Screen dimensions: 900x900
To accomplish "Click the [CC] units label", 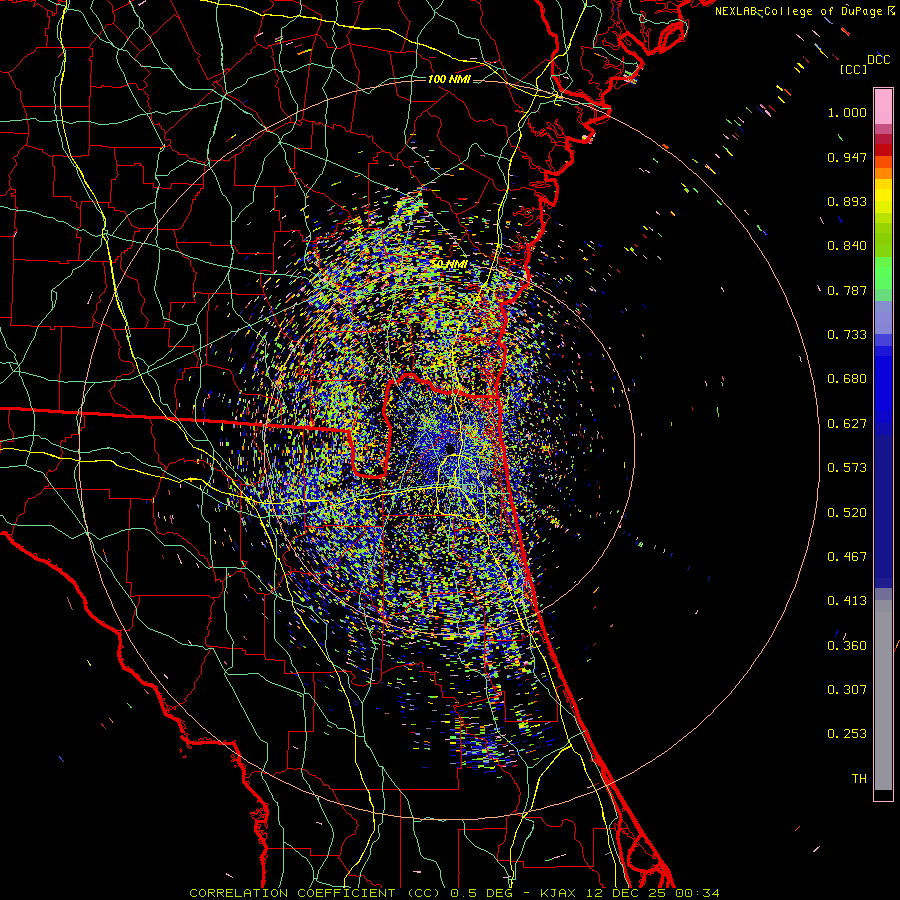I will pos(853,69).
